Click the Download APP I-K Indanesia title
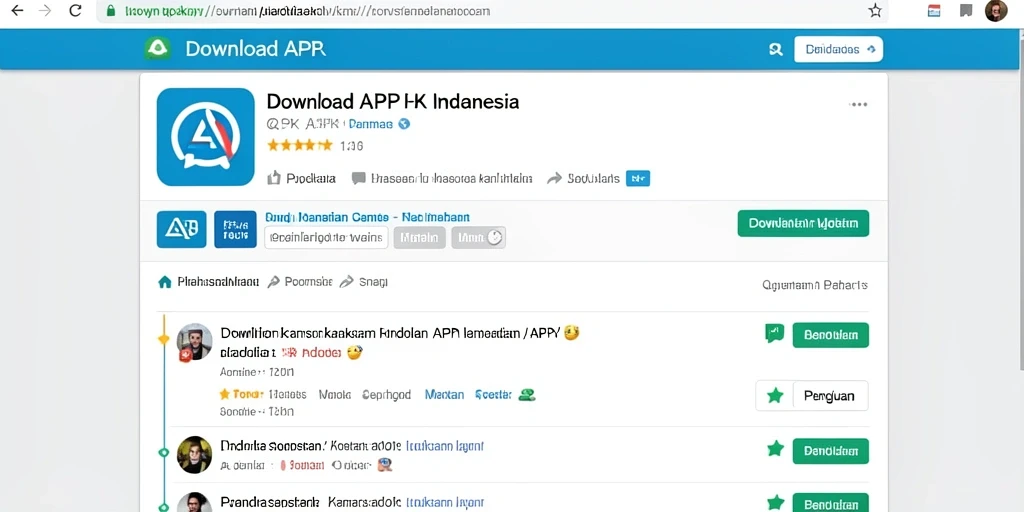 click(392, 102)
